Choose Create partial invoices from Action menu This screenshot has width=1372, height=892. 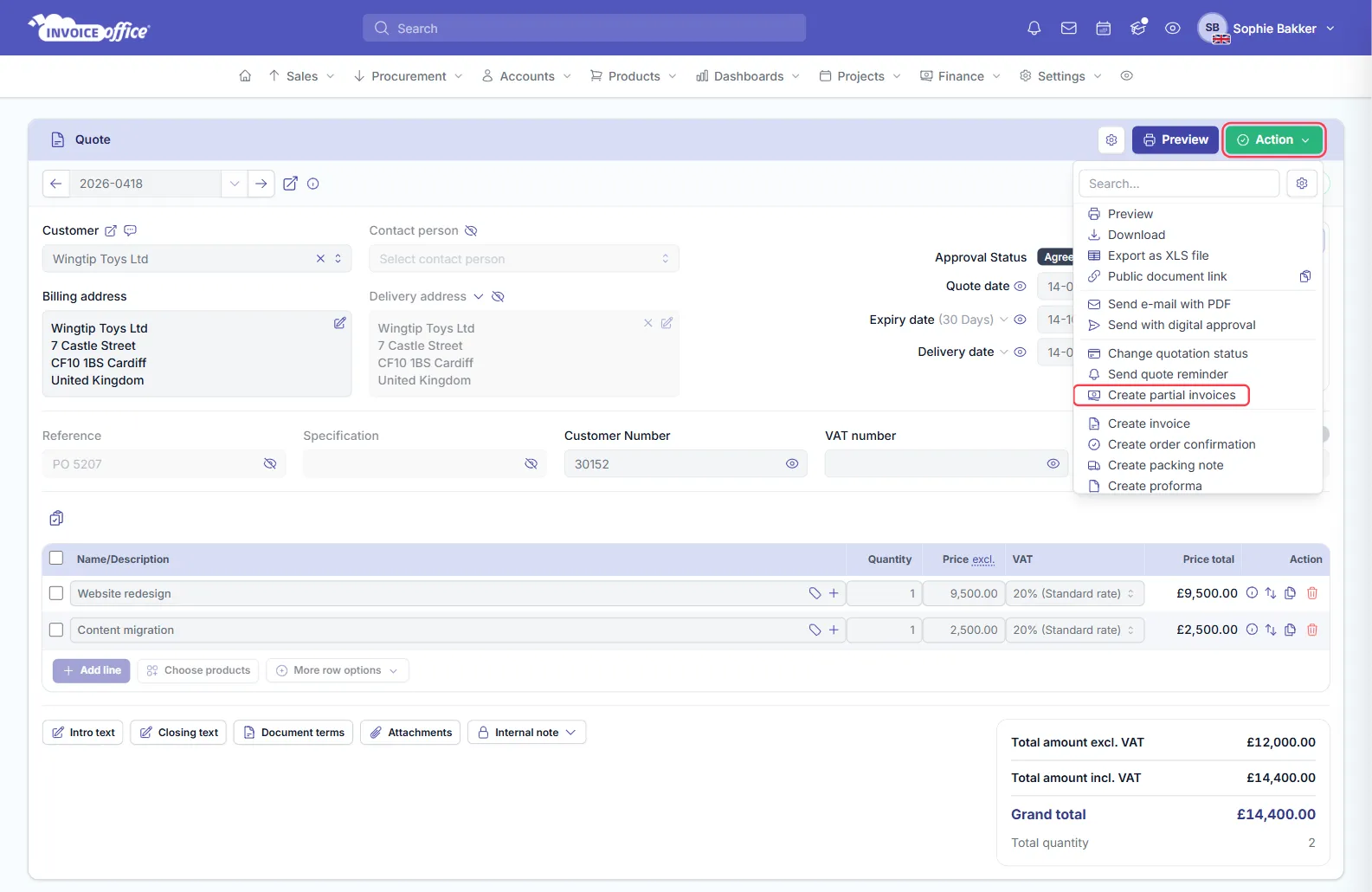tap(1162, 395)
